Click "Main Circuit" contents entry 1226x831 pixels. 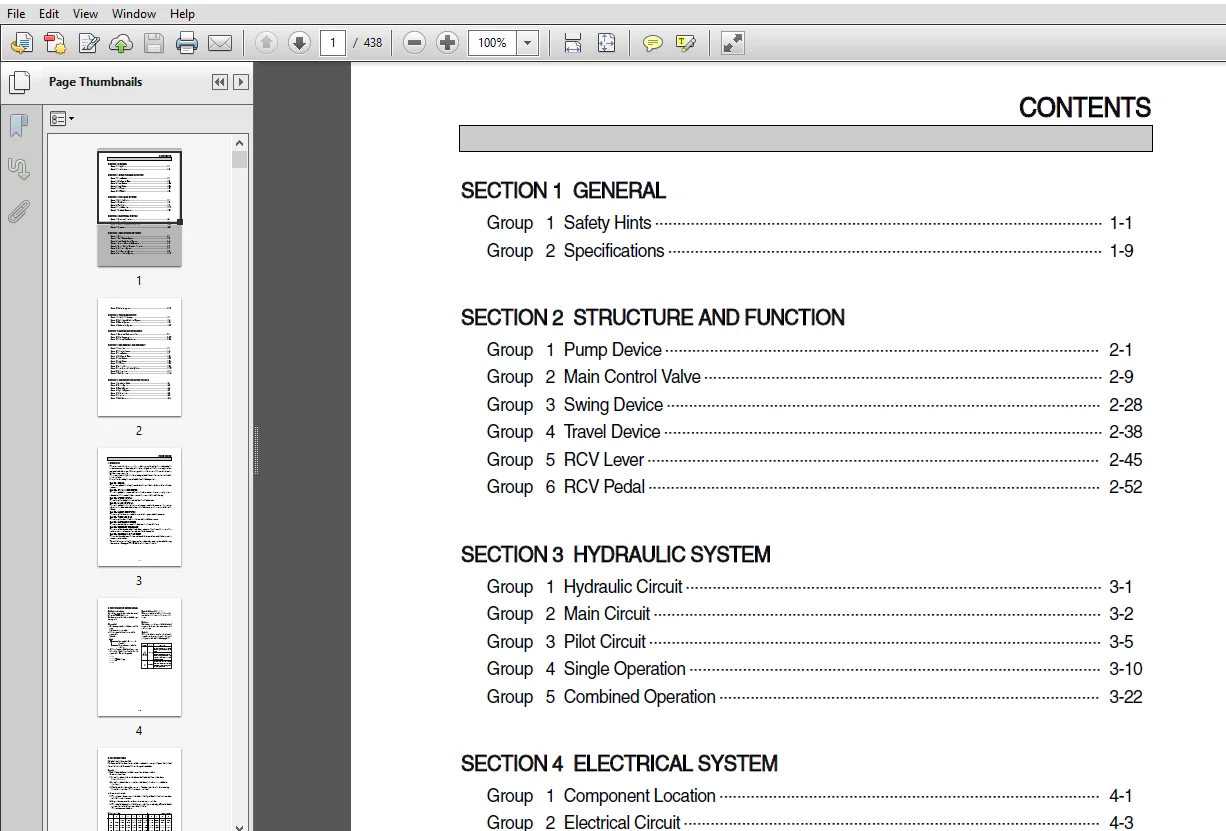(607, 614)
